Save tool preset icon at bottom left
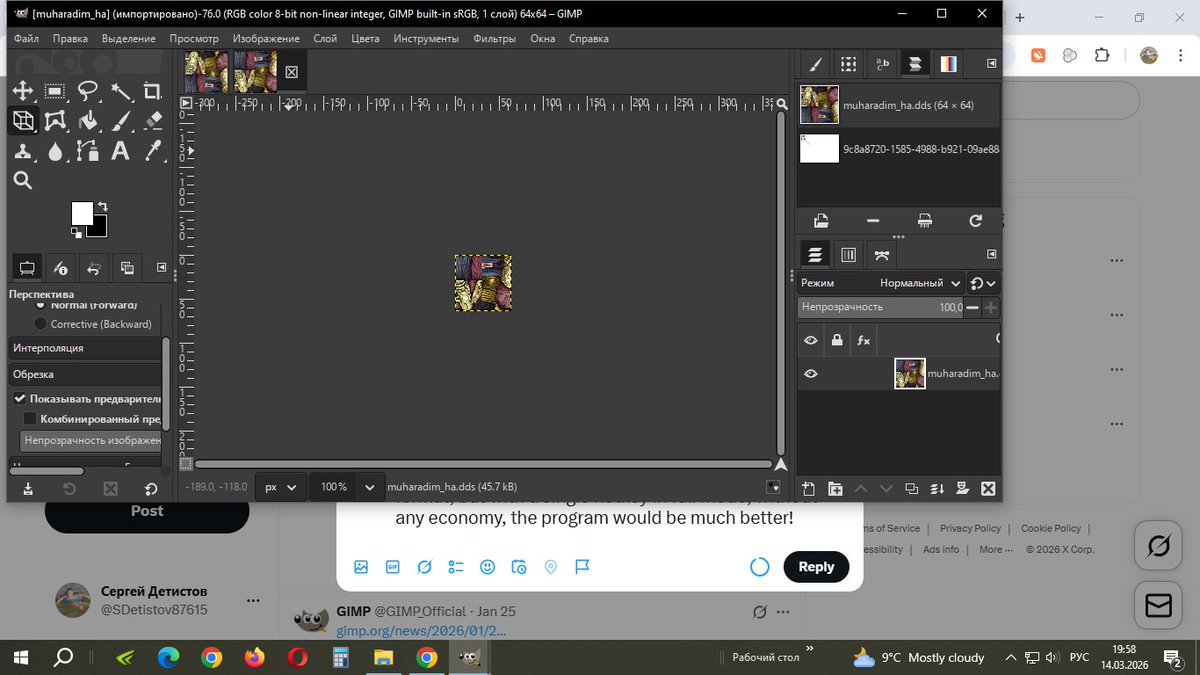This screenshot has height=675, width=1200. [27, 489]
